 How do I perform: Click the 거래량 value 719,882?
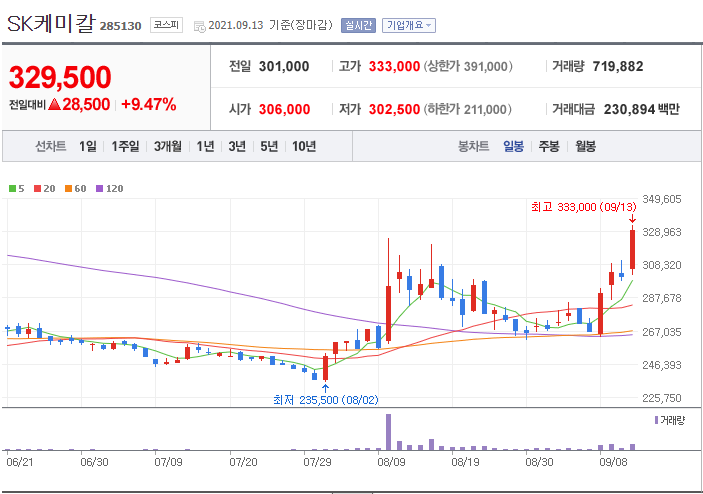pyautogui.click(x=618, y=66)
